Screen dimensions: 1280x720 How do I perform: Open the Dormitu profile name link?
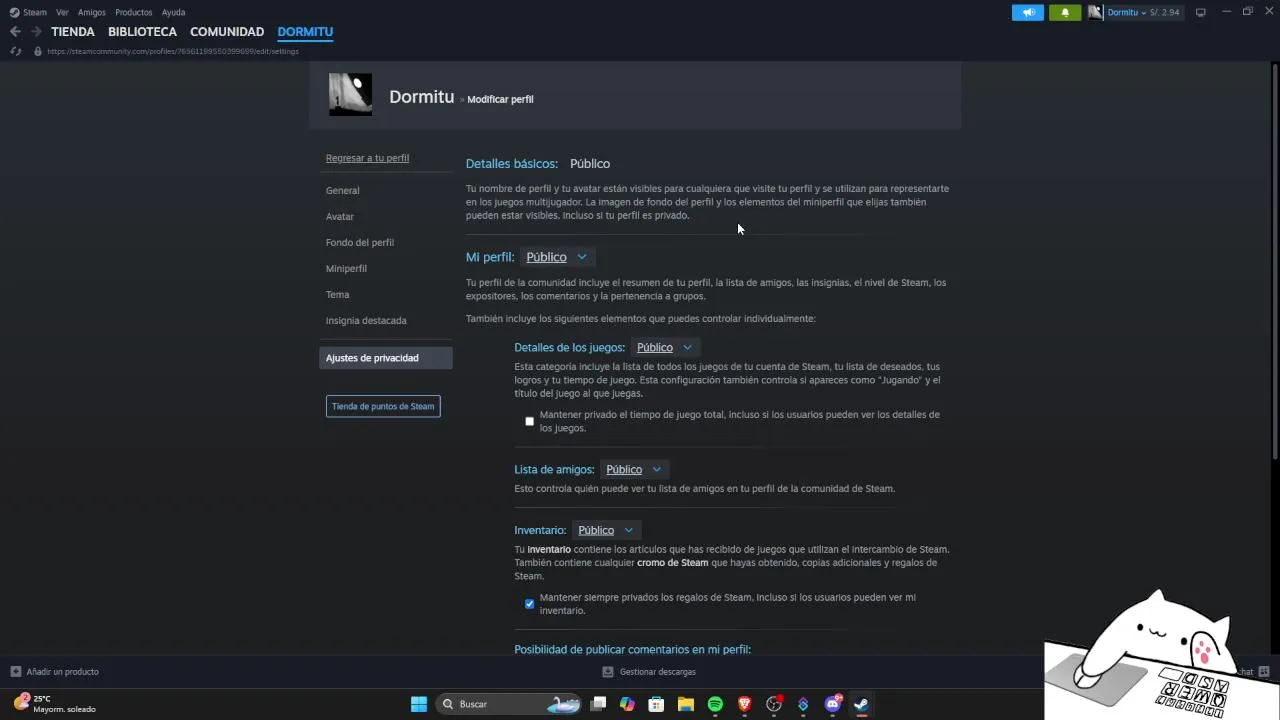pos(421,97)
